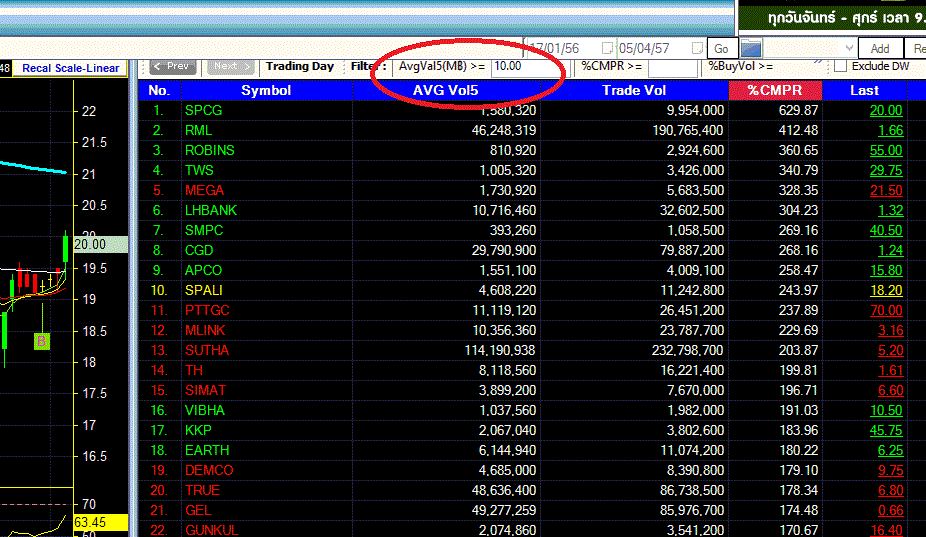Select the MEGA symbol
The image size is (926, 537).
(204, 191)
